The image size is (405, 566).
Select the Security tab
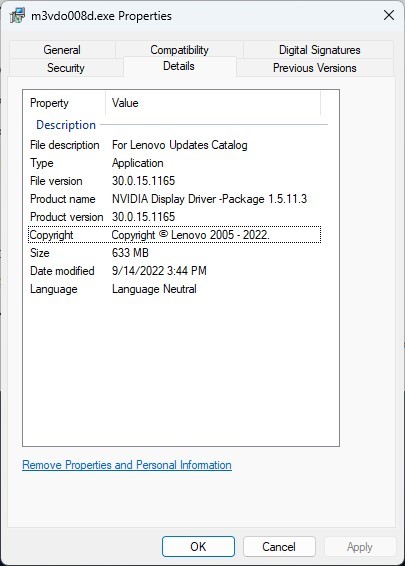click(66, 68)
